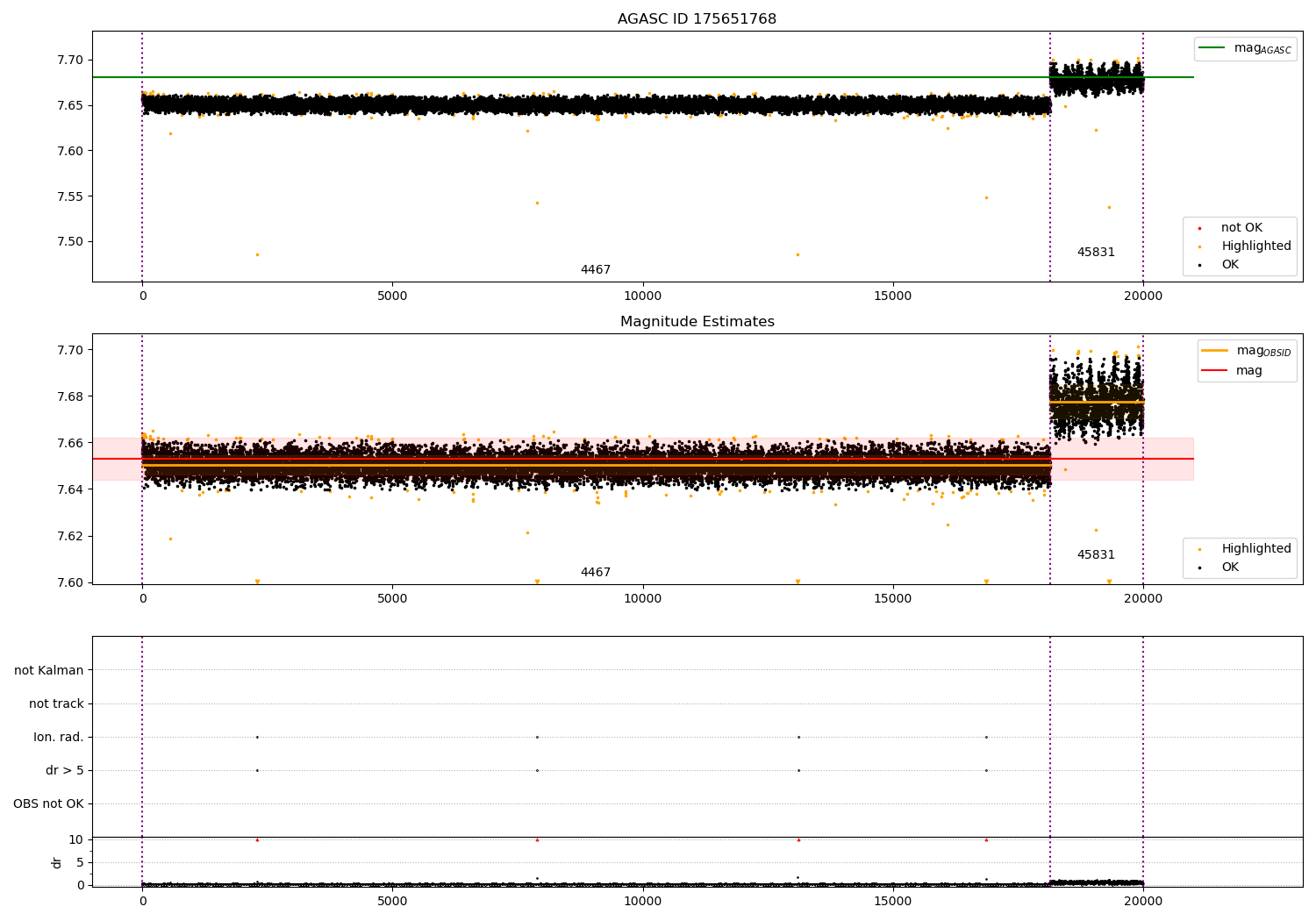Select the "Magnitude Estimates" subplot title

tap(697, 322)
